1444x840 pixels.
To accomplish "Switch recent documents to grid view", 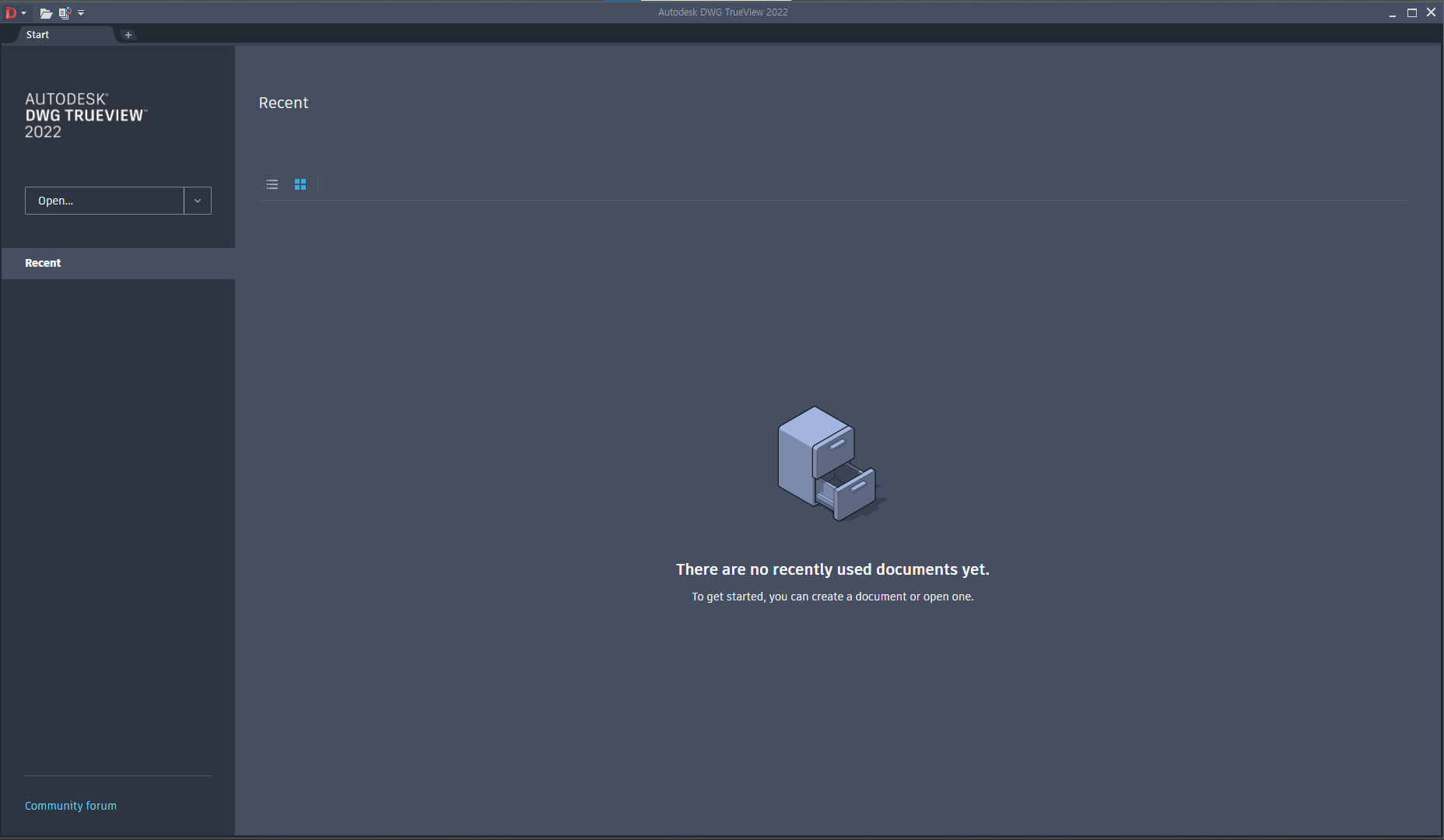I will (x=300, y=184).
